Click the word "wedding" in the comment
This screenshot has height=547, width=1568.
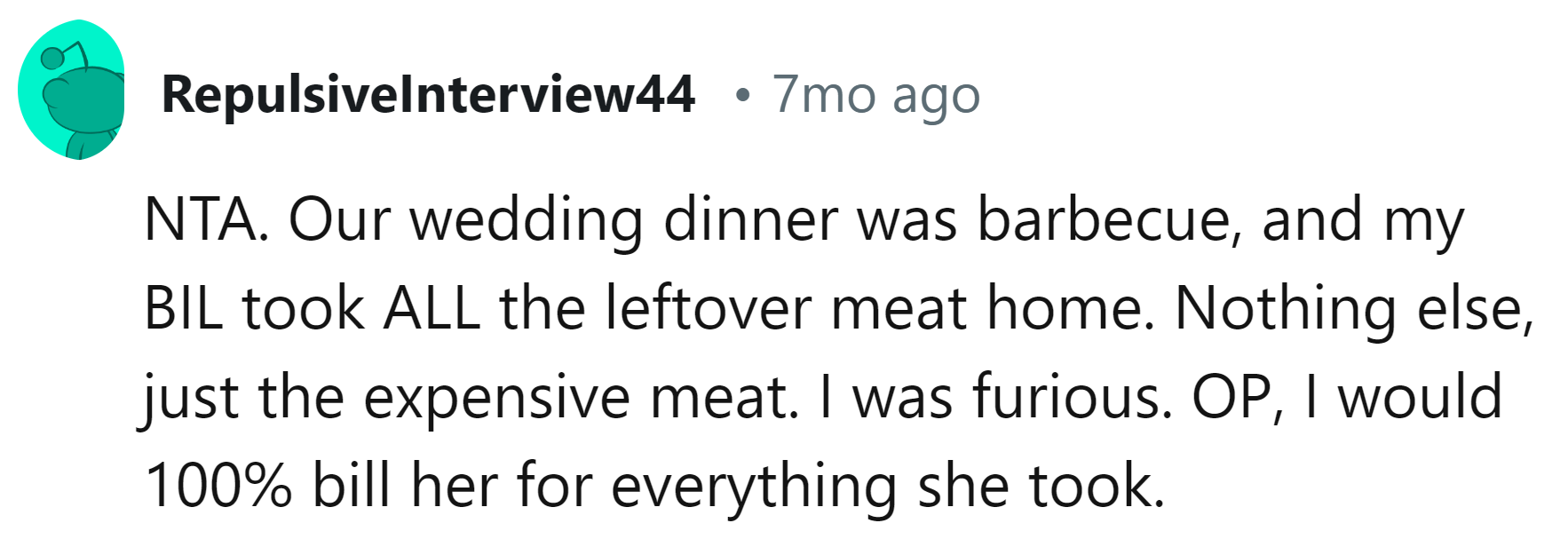pos(527,220)
